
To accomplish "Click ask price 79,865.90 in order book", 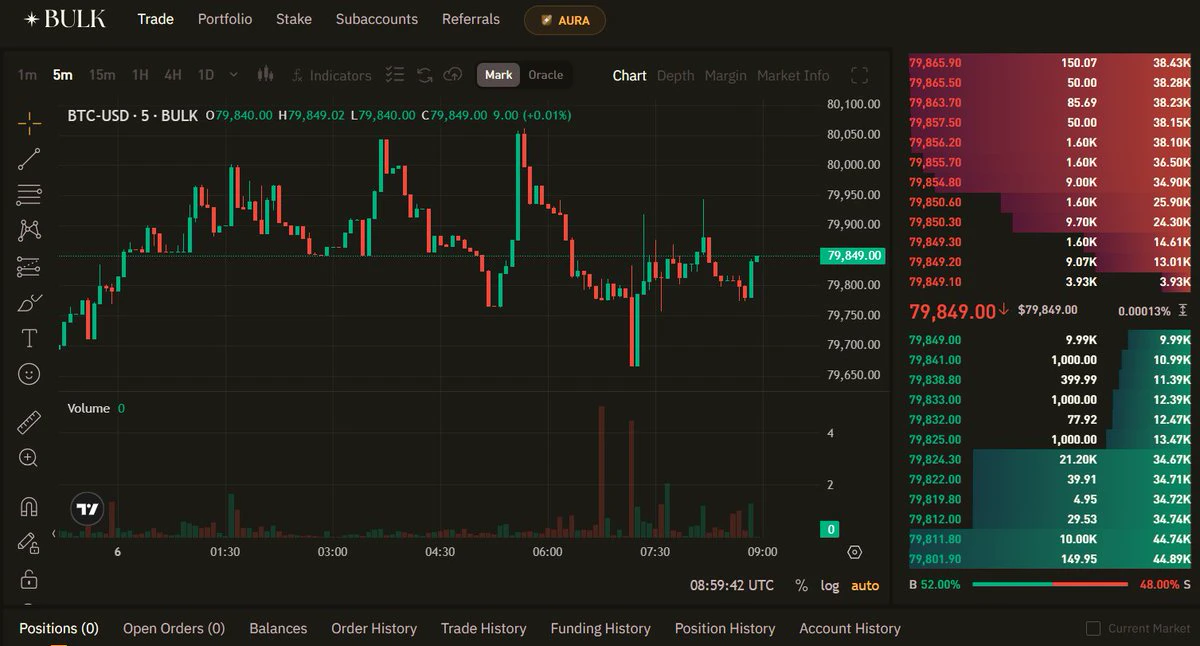I will pos(935,62).
